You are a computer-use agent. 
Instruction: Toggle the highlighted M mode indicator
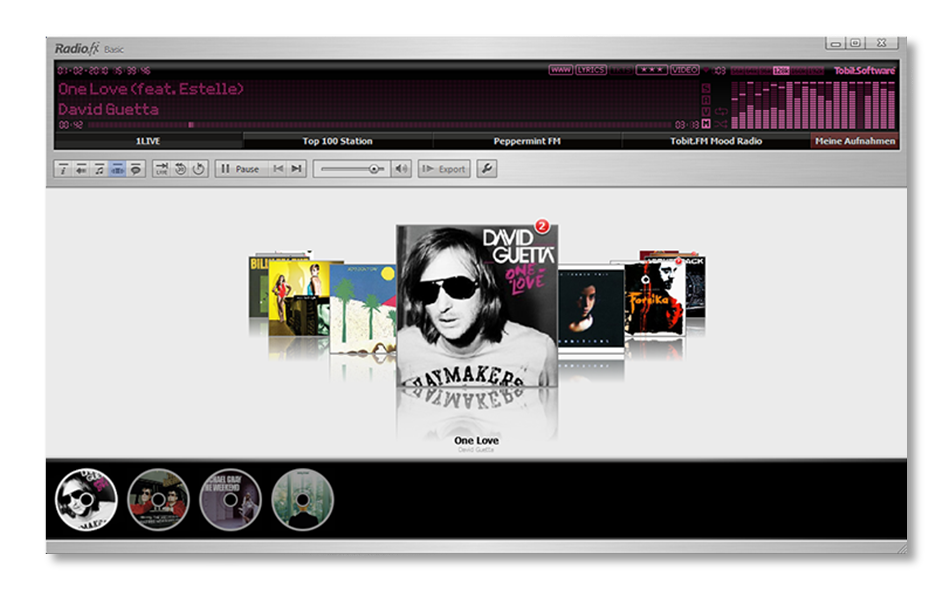pyautogui.click(x=706, y=124)
